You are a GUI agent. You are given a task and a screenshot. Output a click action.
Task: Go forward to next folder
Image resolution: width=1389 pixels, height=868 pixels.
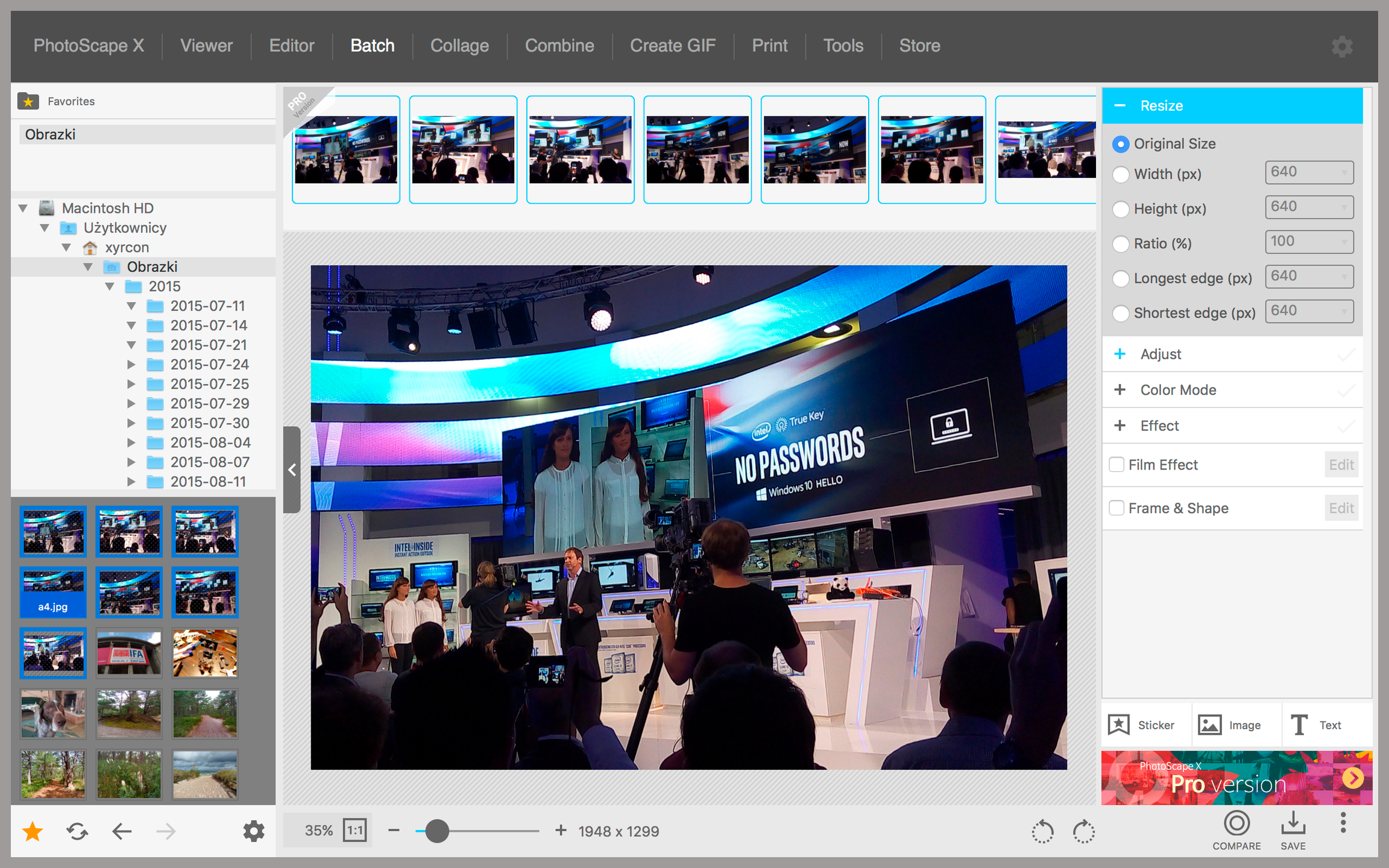(166, 832)
